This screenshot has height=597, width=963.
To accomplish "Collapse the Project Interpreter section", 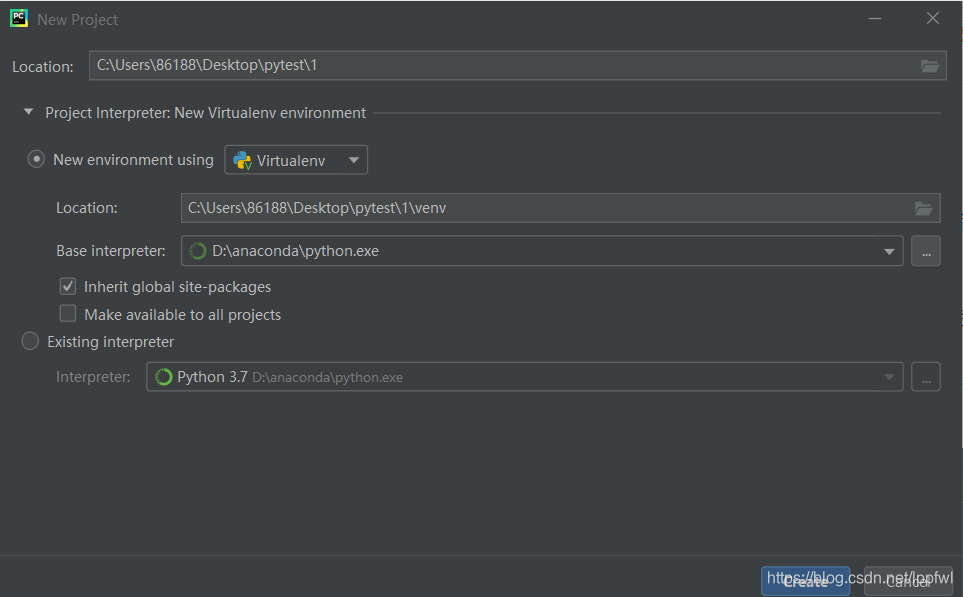I will (x=28, y=112).
